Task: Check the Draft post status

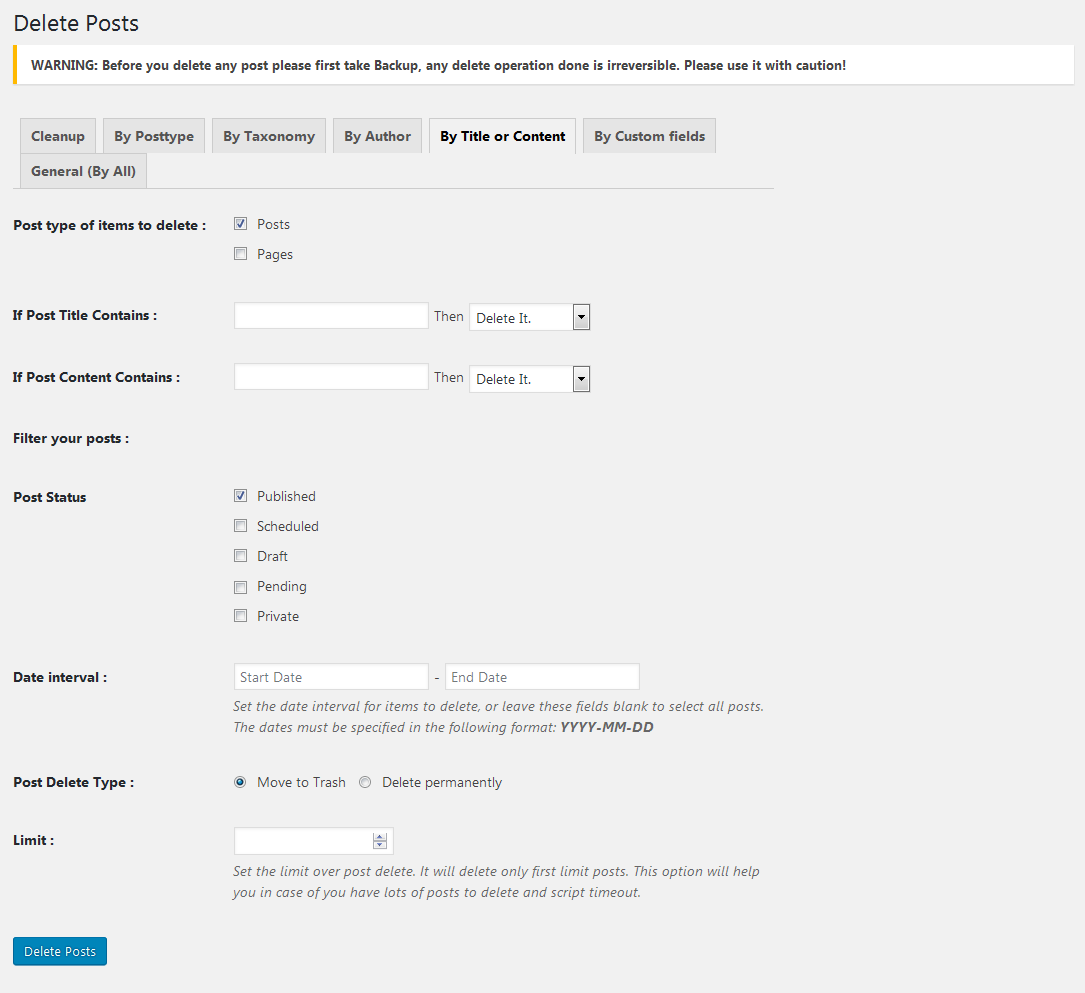Action: click(x=240, y=556)
